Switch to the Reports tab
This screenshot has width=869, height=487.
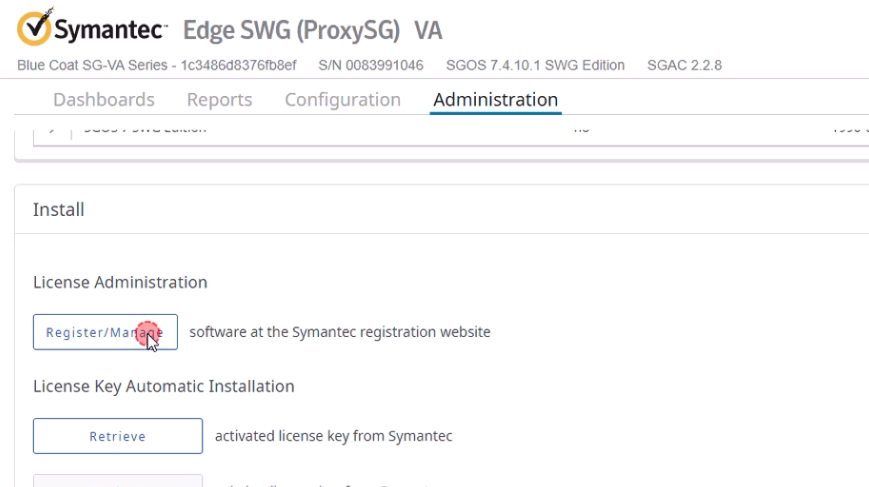click(219, 100)
